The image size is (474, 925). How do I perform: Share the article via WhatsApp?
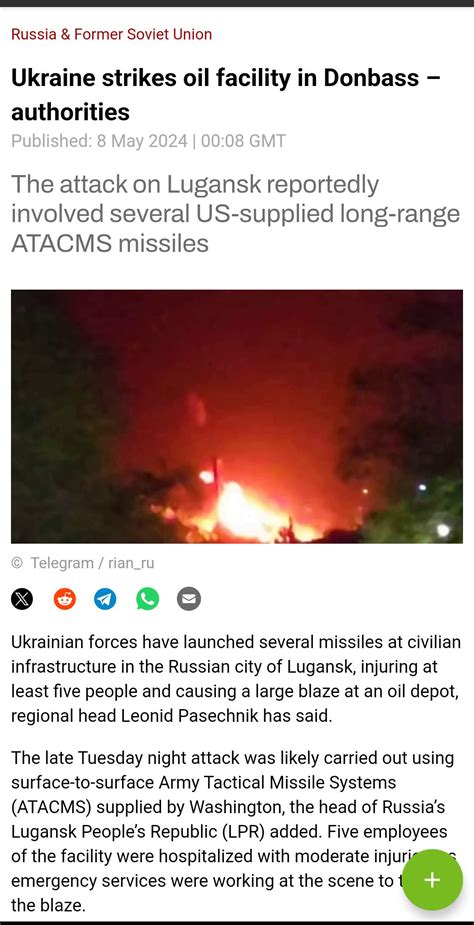[148, 599]
